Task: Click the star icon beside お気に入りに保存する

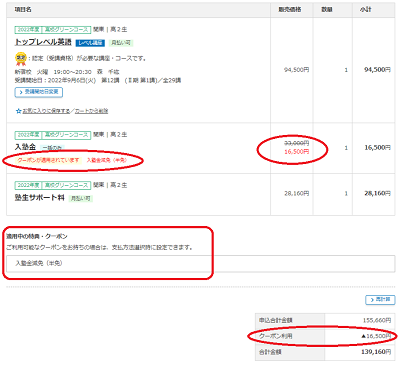Action: coord(19,111)
